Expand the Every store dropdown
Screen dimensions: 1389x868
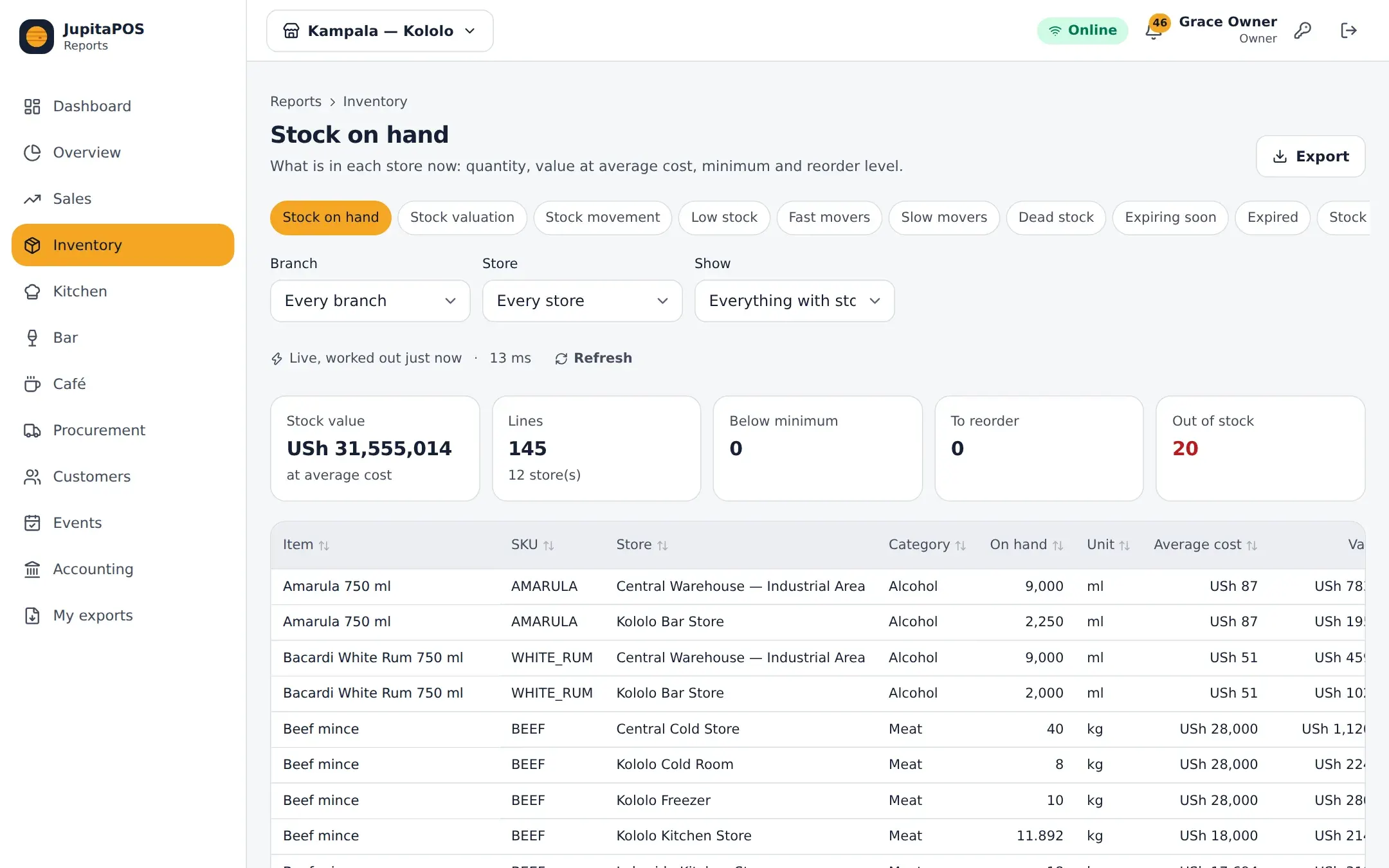(x=583, y=301)
